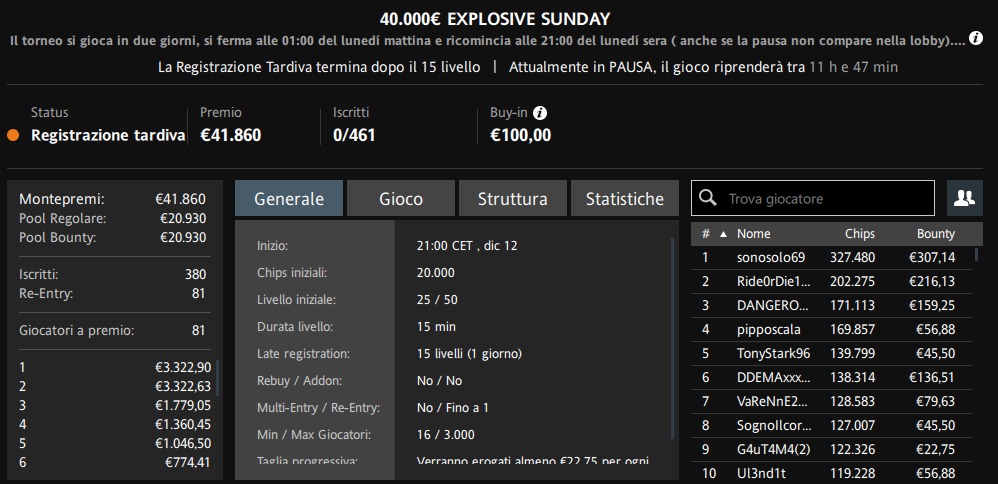Viewport: 998px width, 484px height.
Task: Open the players group icon button
Action: coord(964,198)
